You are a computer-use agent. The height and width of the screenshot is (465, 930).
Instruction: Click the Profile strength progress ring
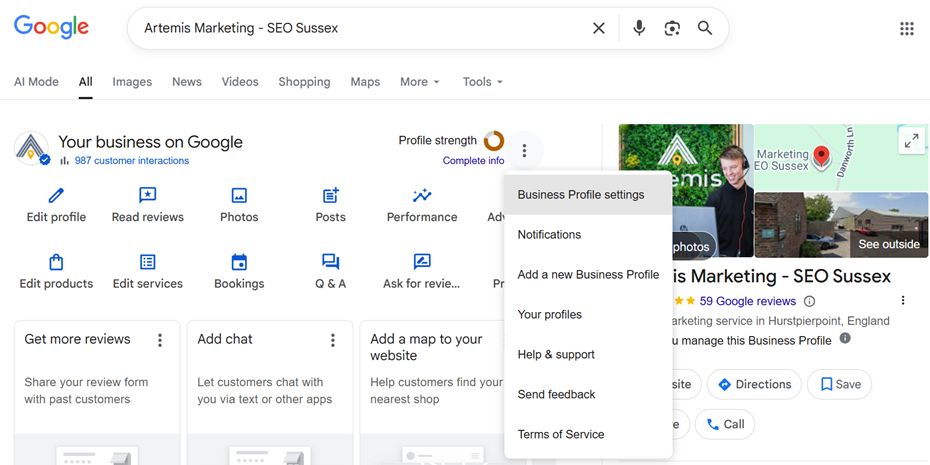click(494, 141)
